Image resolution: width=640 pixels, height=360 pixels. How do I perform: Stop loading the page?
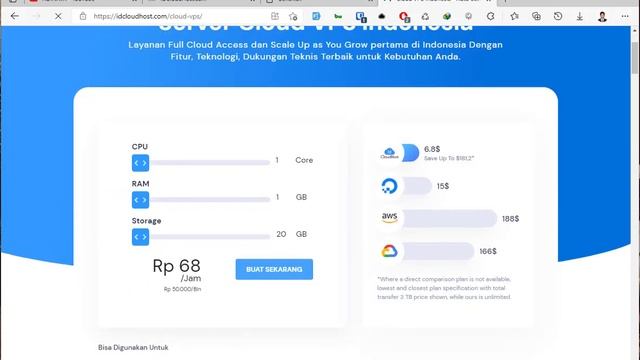coord(58,16)
